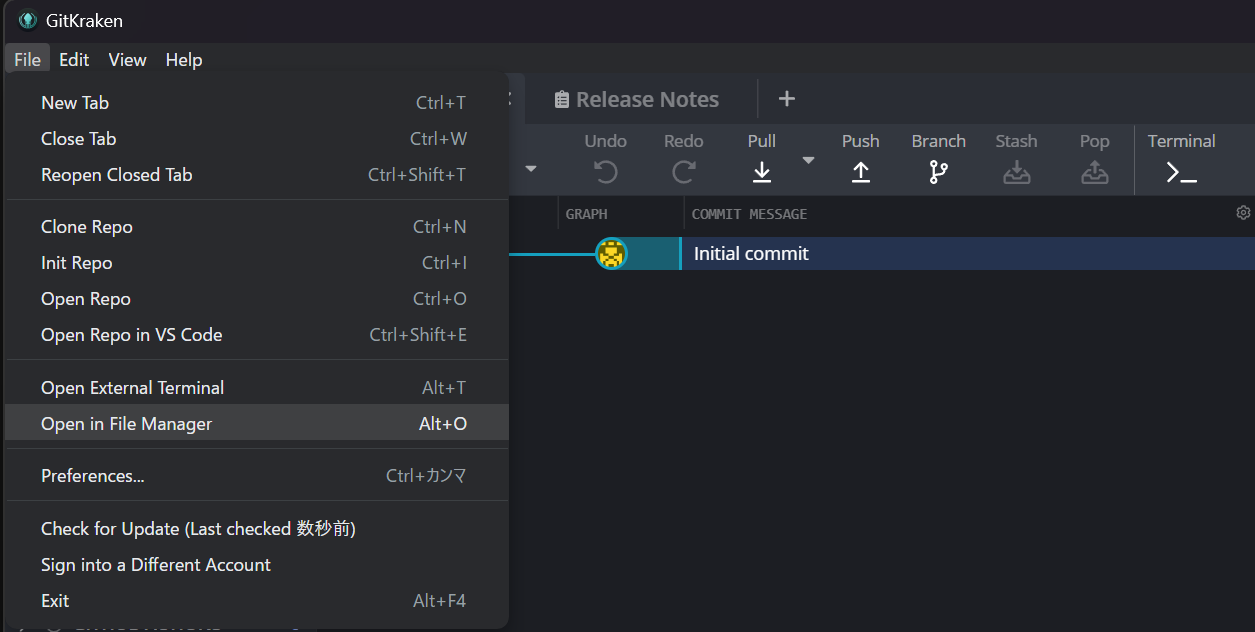Create a branch with Branch icon
Viewport: 1255px width, 632px height.
click(x=938, y=172)
